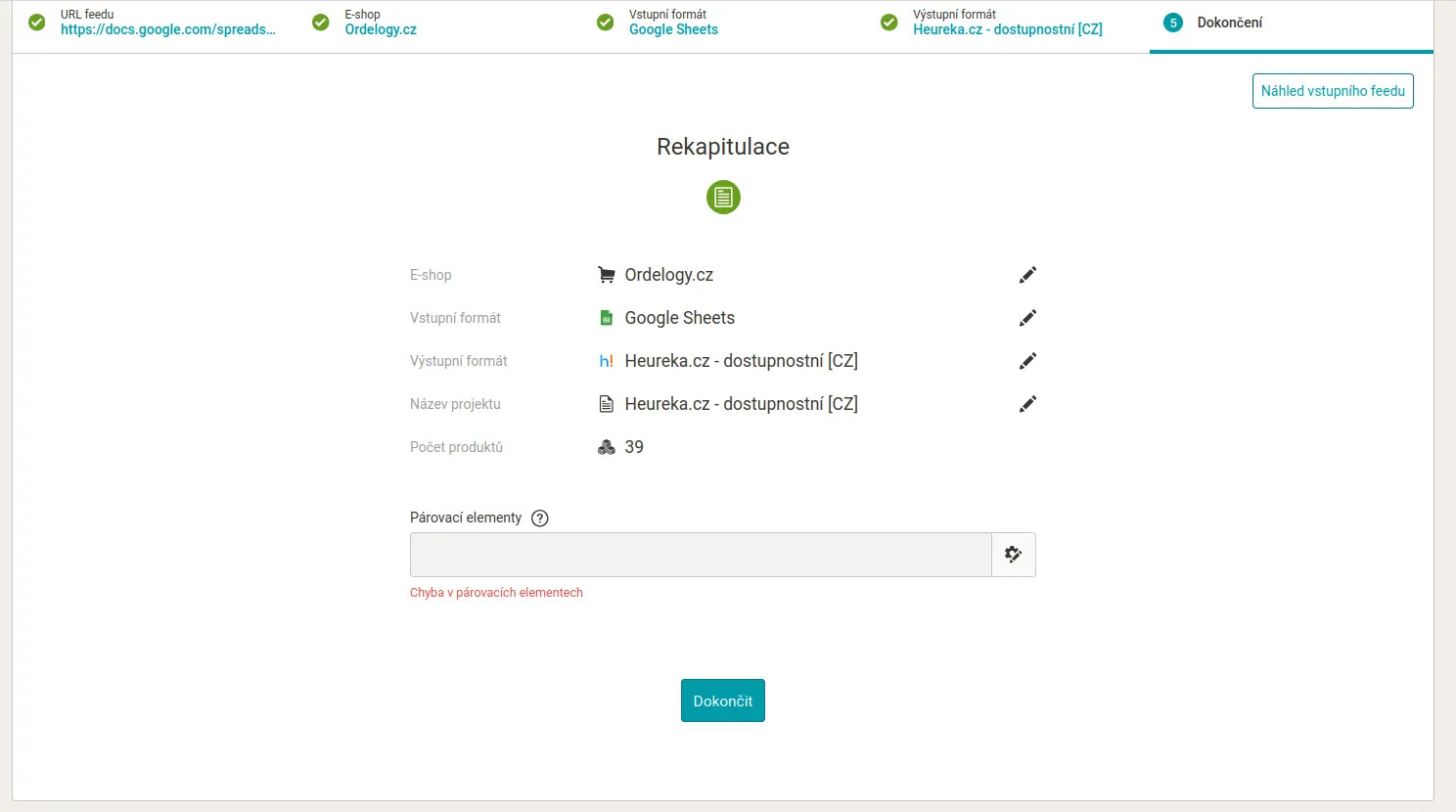Click the feed URL docs.google.com link

click(167, 29)
